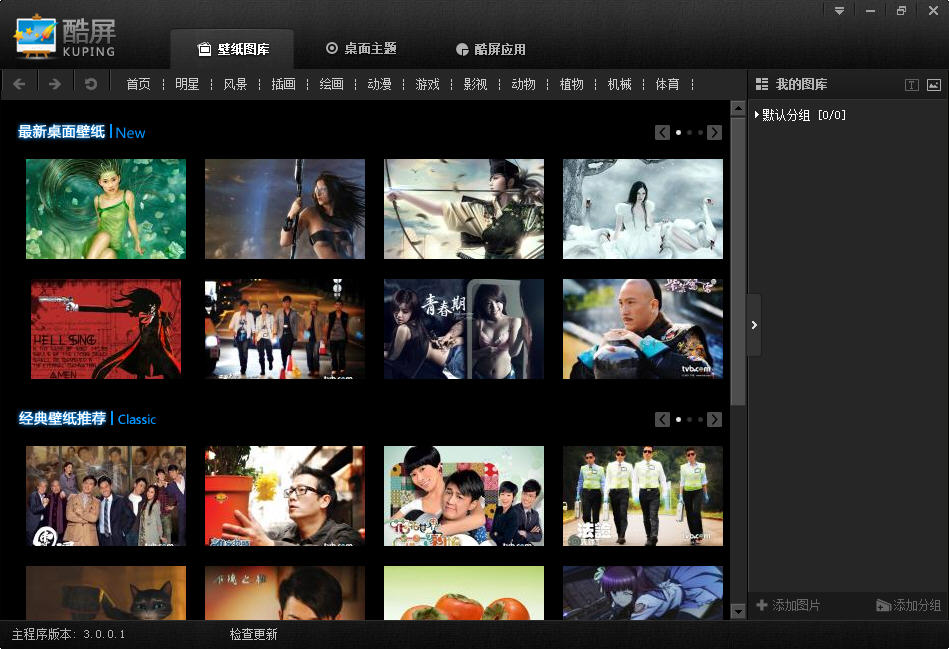
Task: Select the 明星 category
Action: pyautogui.click(x=186, y=84)
